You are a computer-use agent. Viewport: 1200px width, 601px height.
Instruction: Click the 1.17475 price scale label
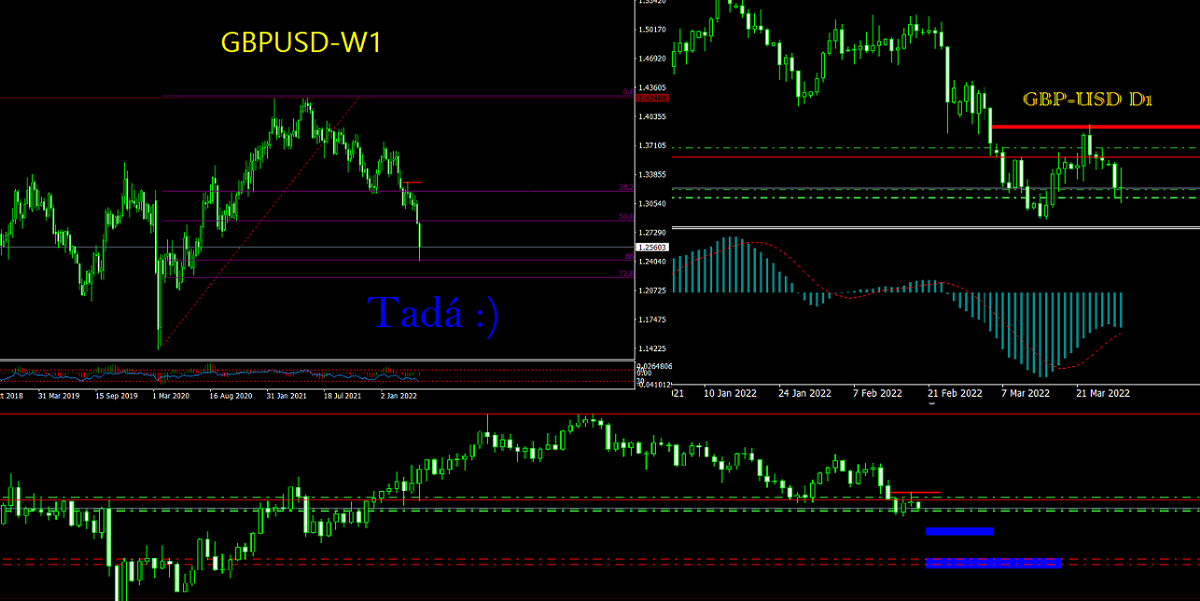tap(652, 320)
